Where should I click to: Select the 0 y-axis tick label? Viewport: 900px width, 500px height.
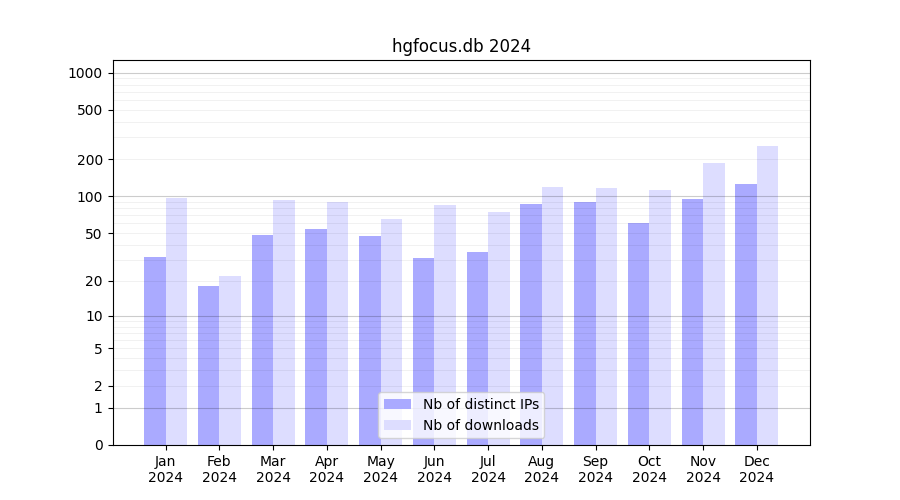(x=98, y=445)
